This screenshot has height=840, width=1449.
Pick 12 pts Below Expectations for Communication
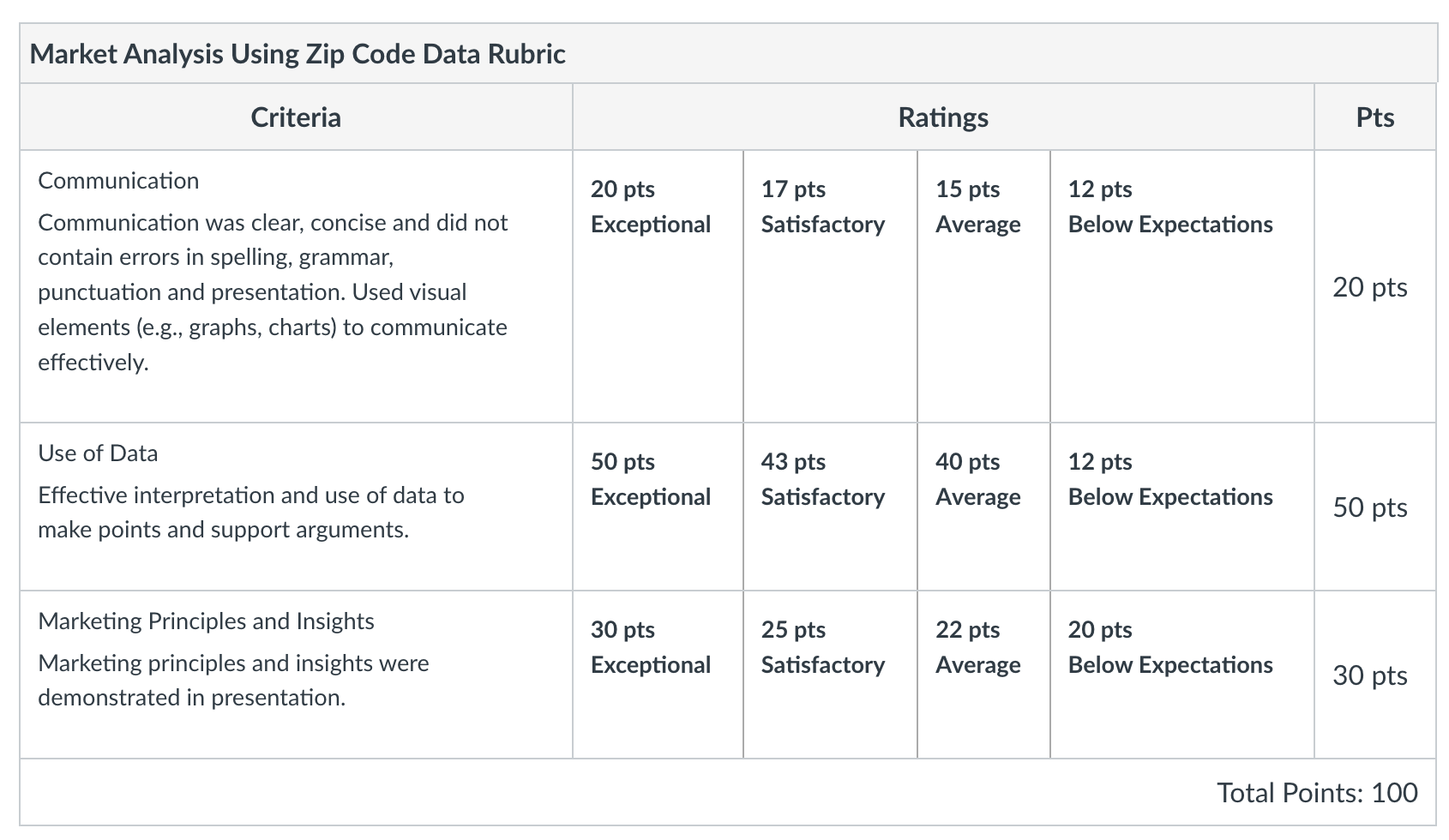[x=1182, y=286]
